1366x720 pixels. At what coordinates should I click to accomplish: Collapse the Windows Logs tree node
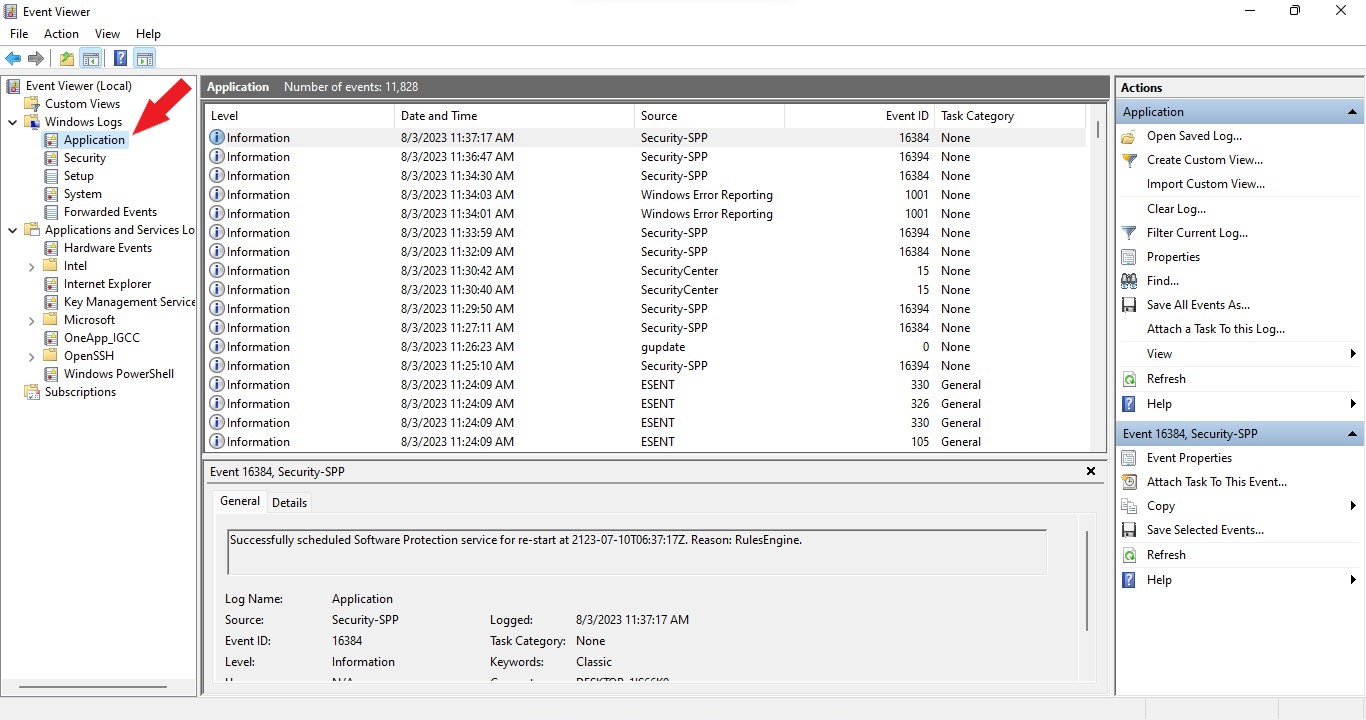coord(12,122)
